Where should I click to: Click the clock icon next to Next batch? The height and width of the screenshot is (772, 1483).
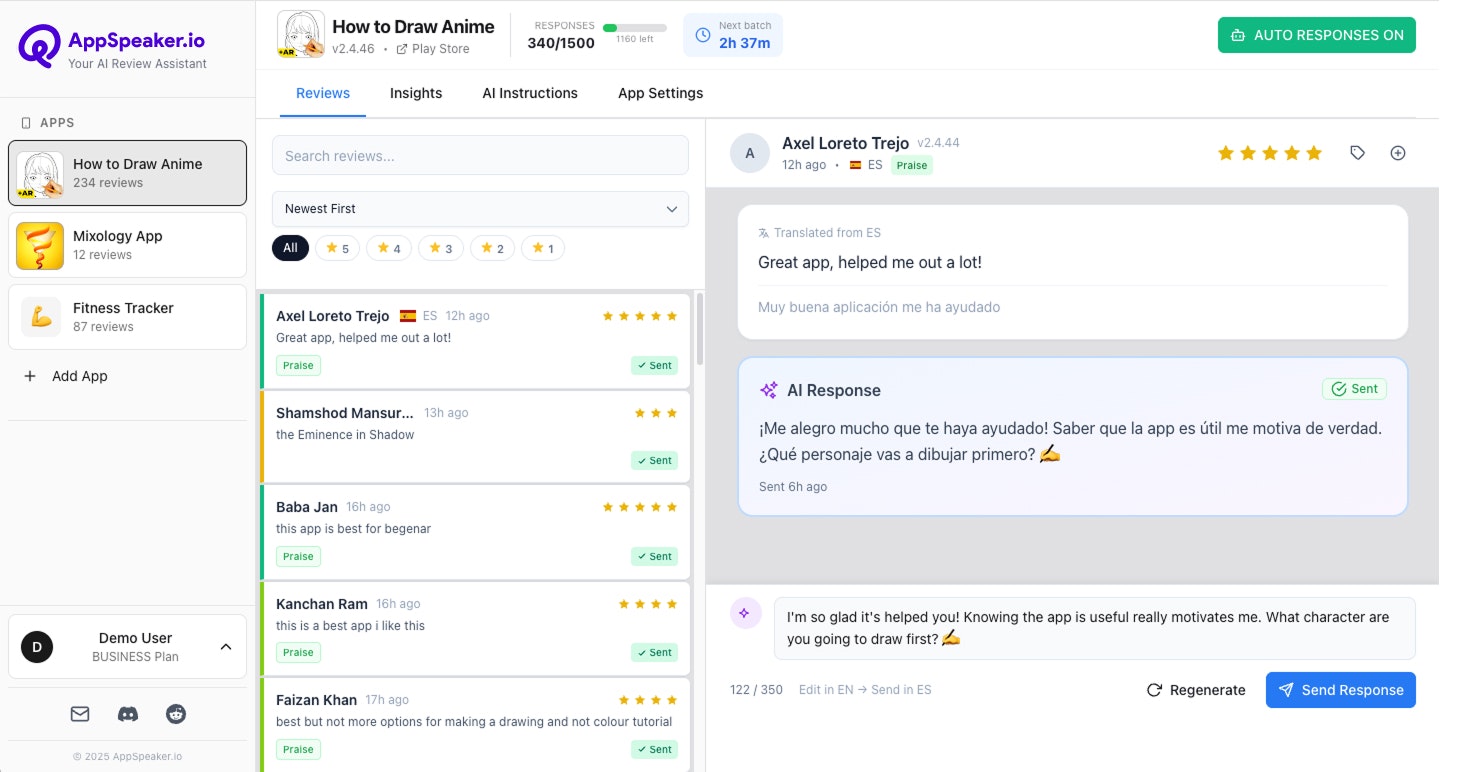click(x=702, y=35)
